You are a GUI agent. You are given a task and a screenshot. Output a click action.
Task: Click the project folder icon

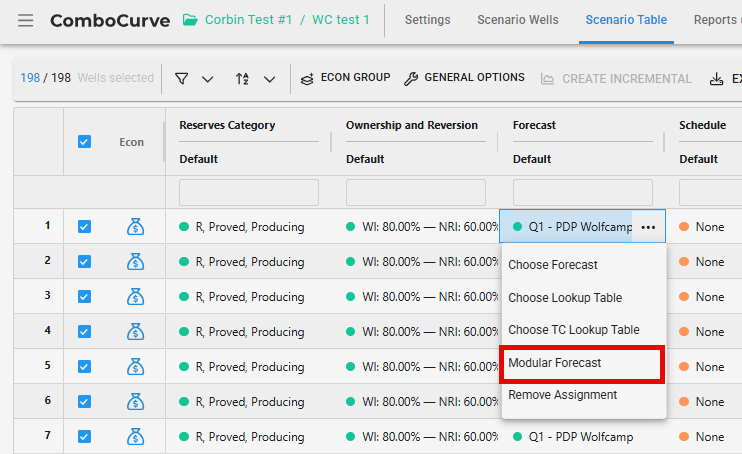pyautogui.click(x=190, y=20)
